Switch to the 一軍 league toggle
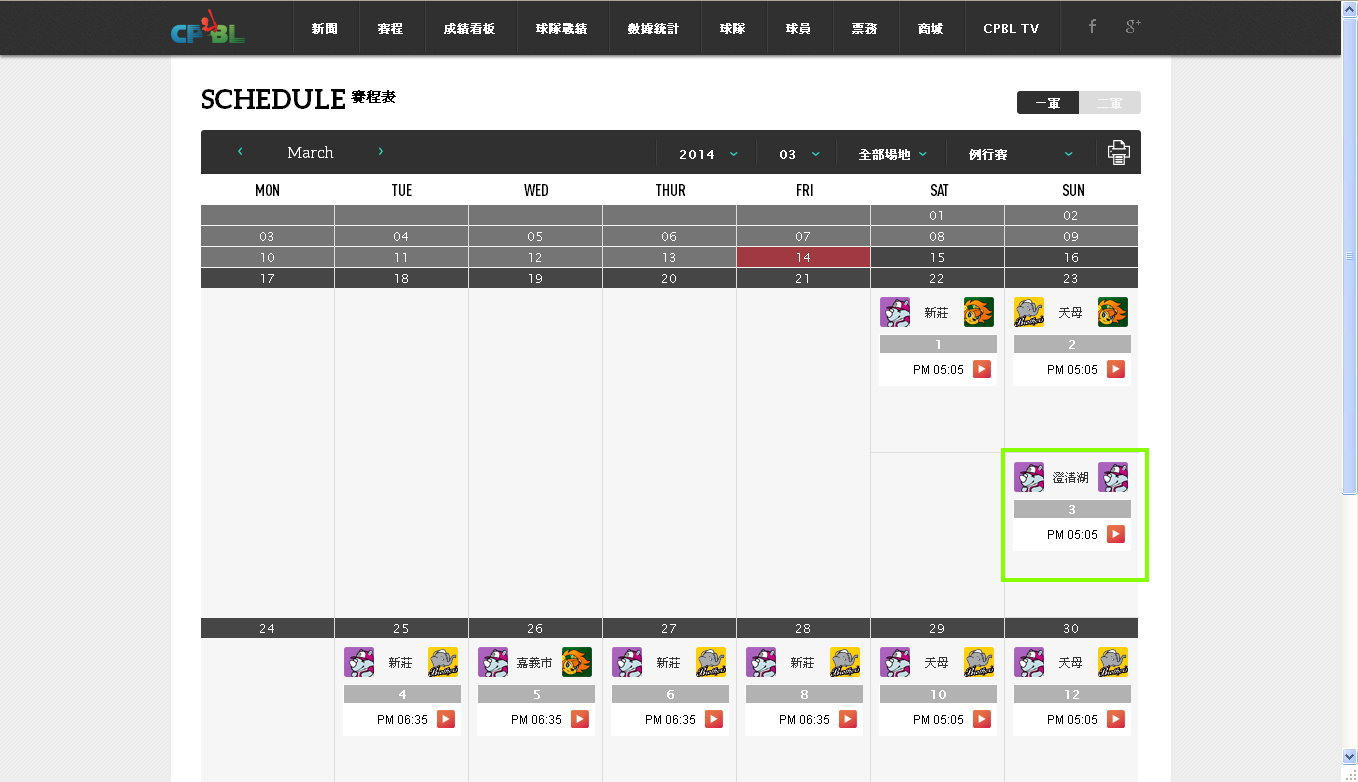The height and width of the screenshot is (782, 1358). (1048, 103)
